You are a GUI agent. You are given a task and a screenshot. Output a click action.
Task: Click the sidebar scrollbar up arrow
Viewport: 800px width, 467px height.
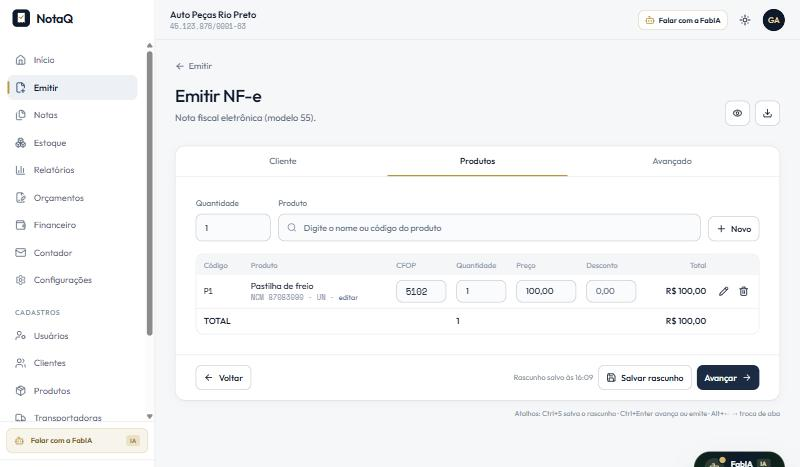149,45
